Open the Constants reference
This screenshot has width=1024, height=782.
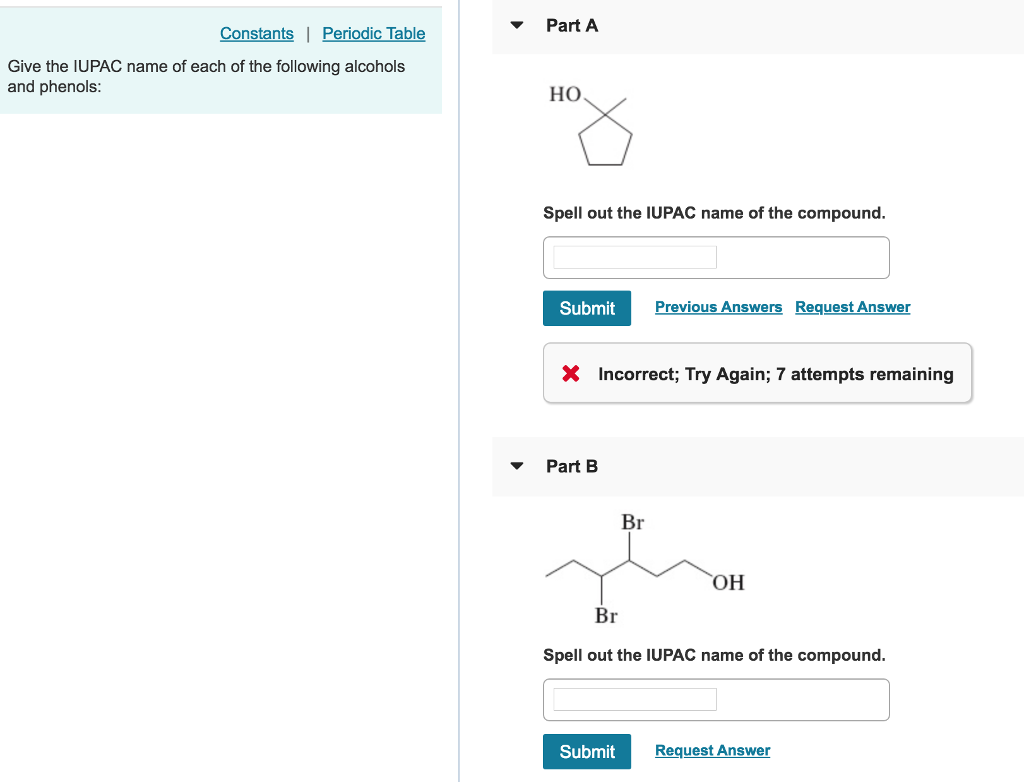pos(256,33)
